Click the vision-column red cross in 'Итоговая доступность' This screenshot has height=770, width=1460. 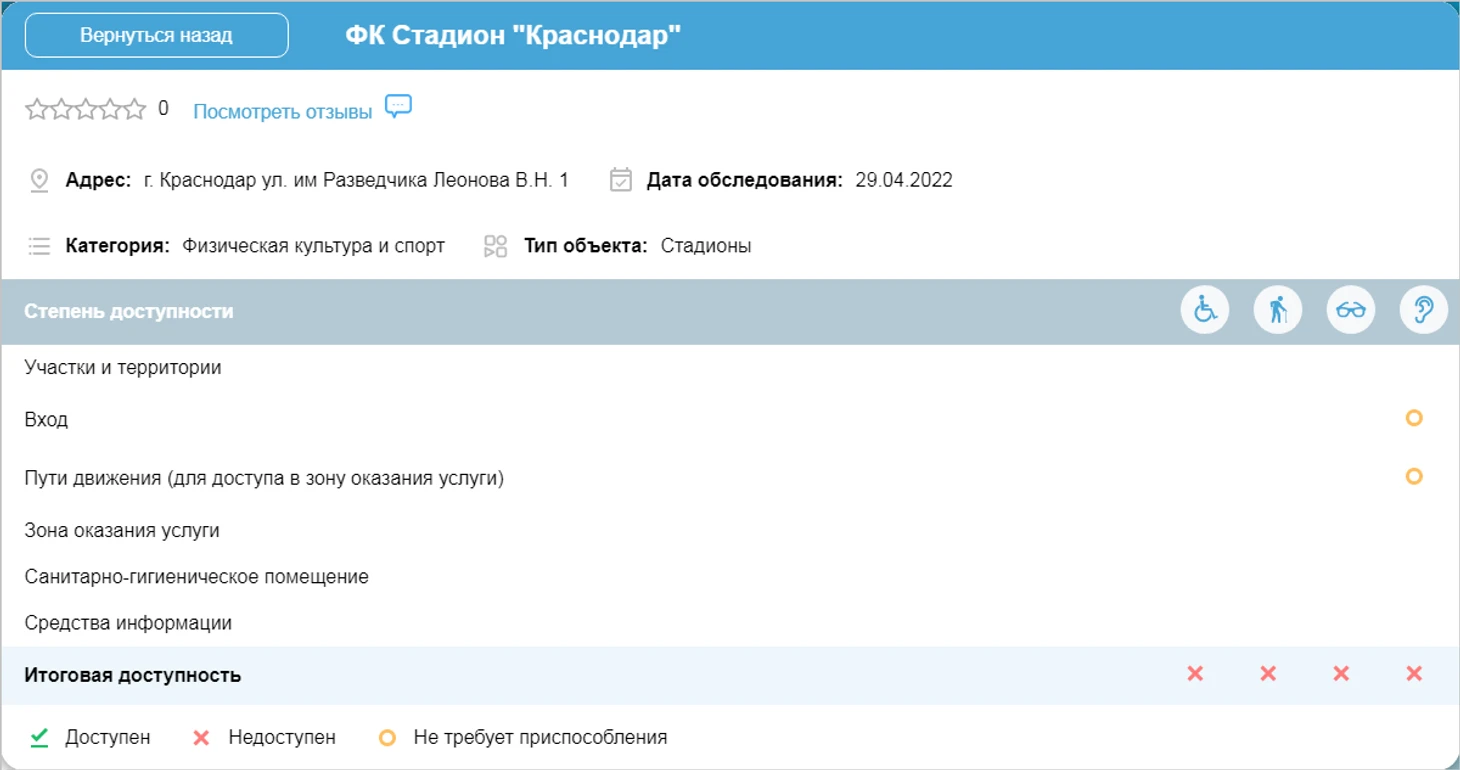tap(1341, 674)
